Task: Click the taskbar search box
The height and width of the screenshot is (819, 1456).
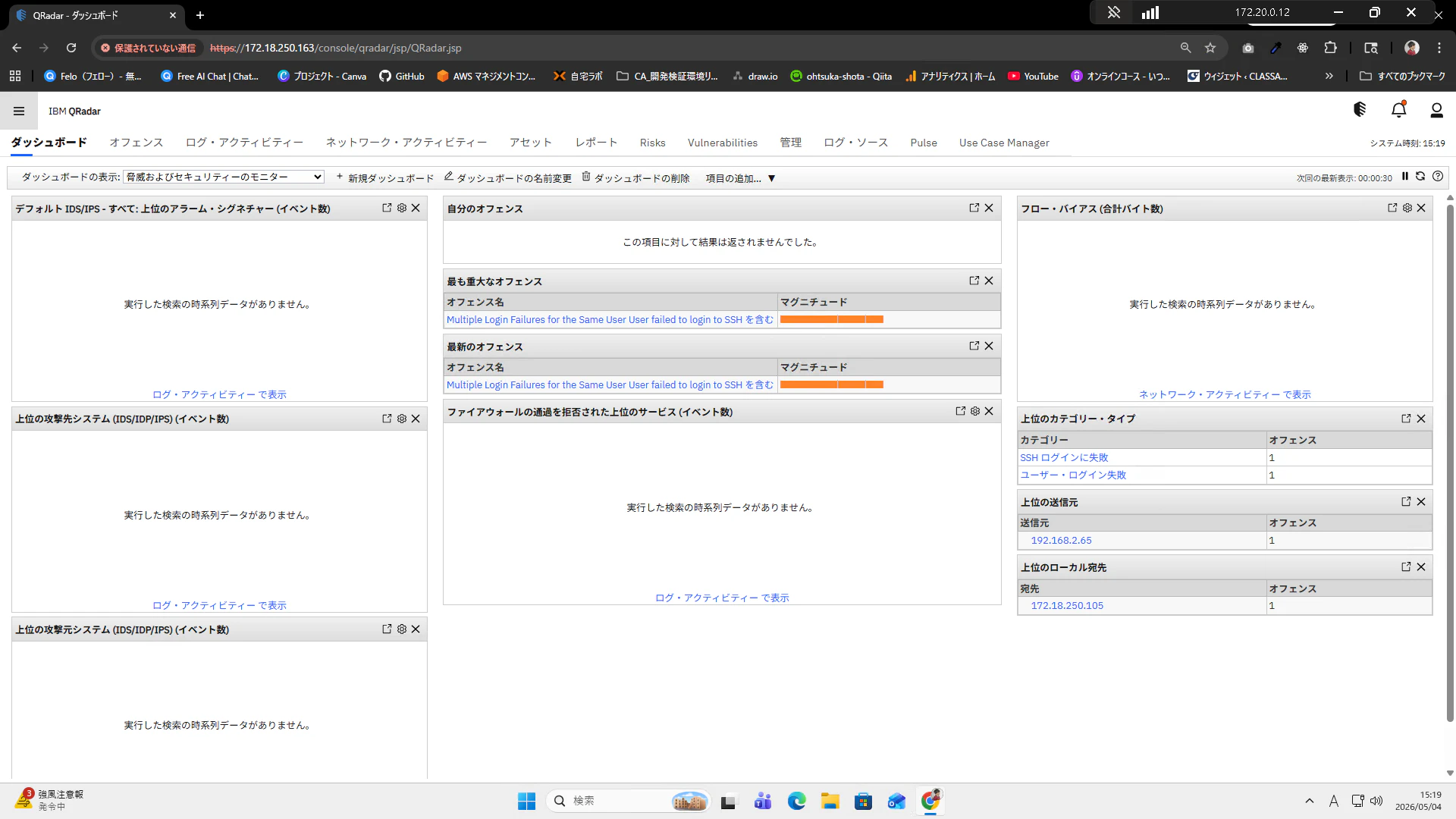Action: point(628,801)
